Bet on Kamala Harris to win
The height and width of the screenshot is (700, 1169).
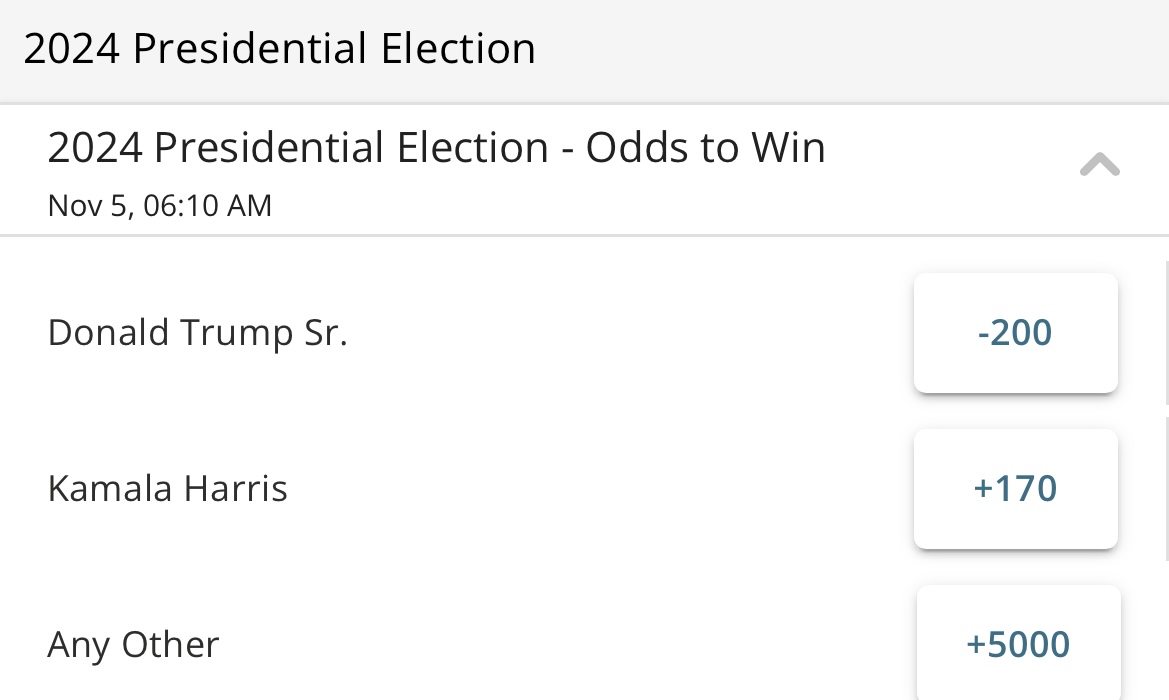[1015, 488]
